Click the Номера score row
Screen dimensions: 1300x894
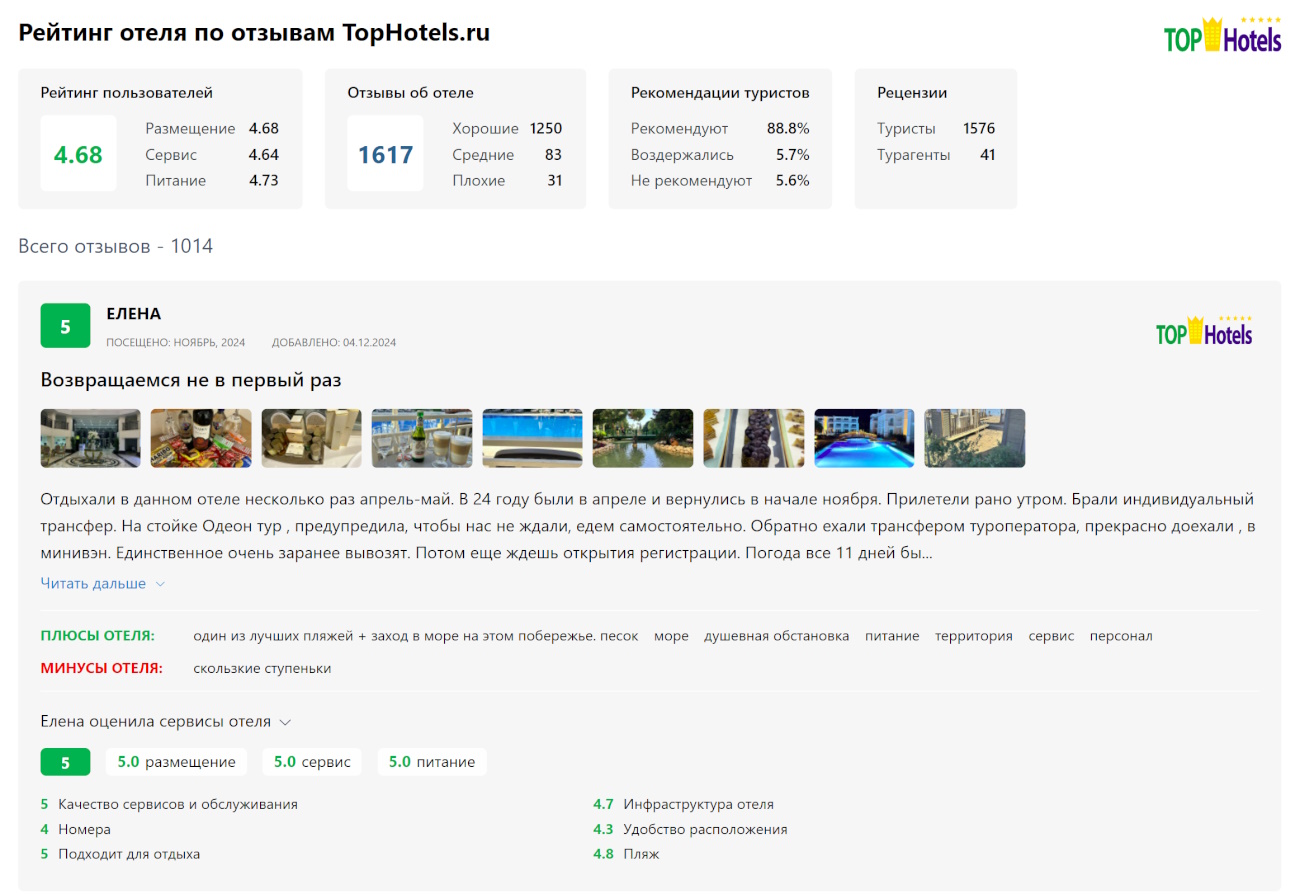pyautogui.click(x=76, y=829)
